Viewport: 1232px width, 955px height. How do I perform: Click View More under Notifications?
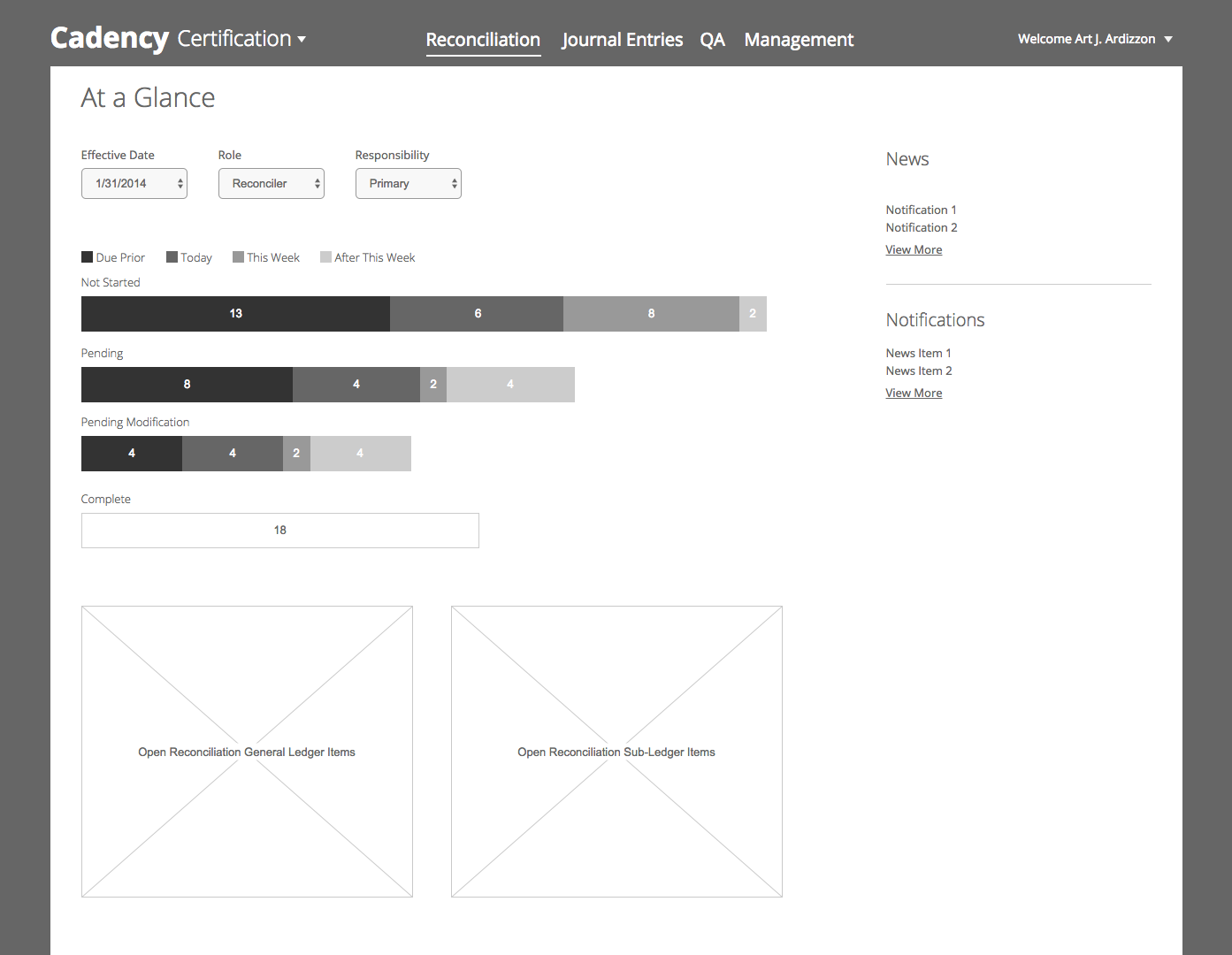click(914, 393)
